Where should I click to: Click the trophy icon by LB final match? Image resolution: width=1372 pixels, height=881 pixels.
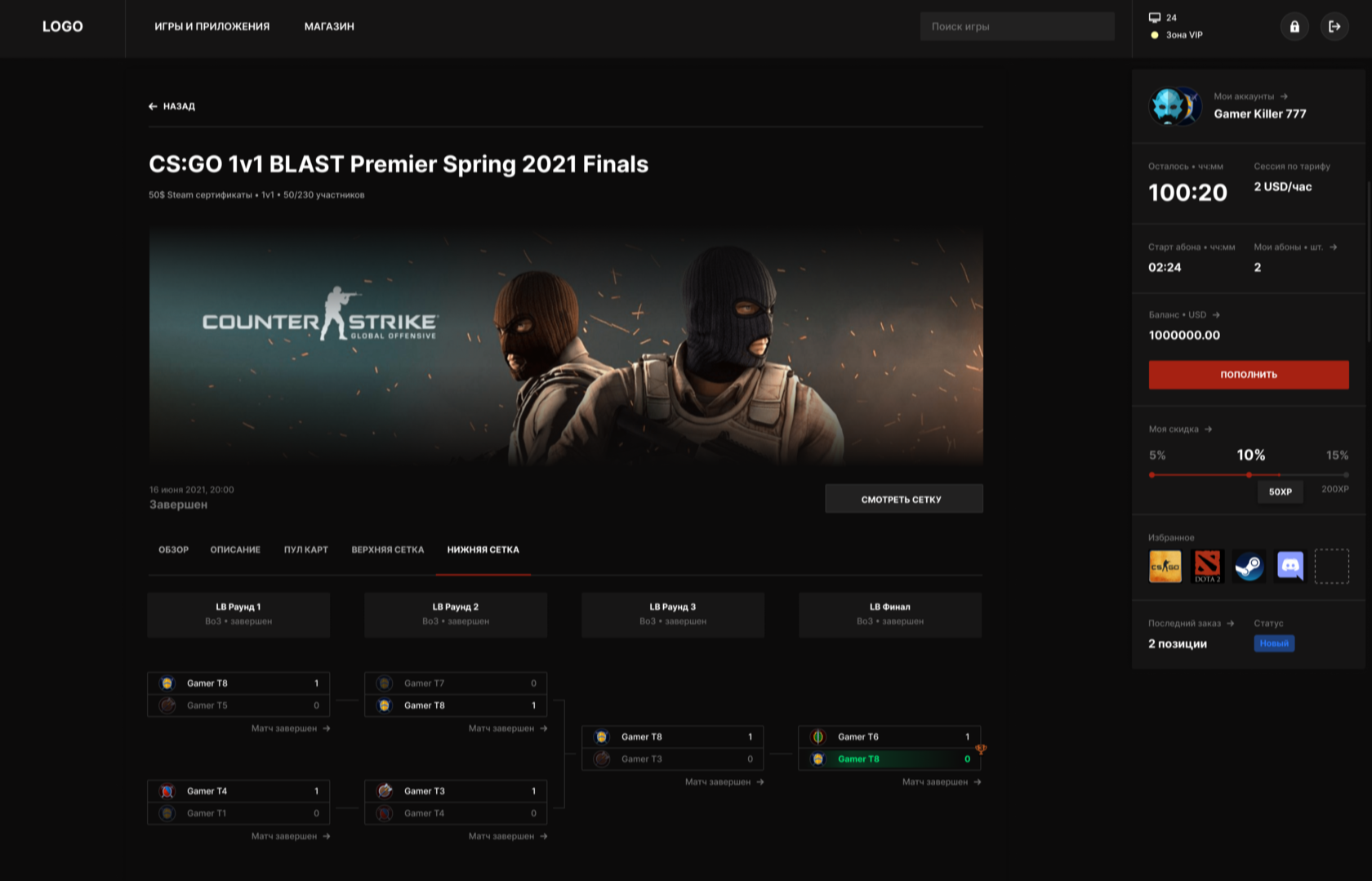pos(981,749)
